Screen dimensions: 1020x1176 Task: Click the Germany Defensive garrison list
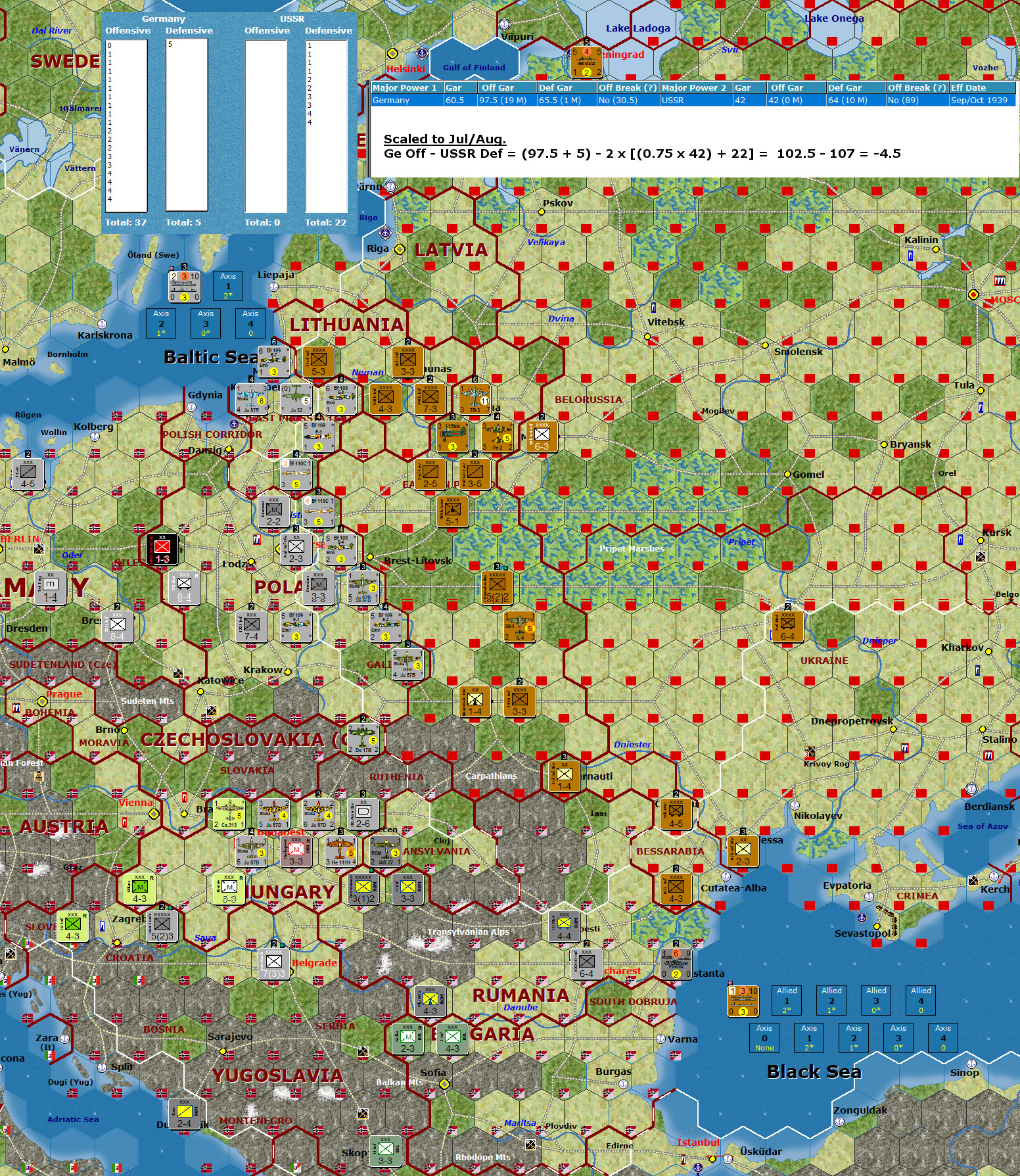pyautogui.click(x=187, y=125)
